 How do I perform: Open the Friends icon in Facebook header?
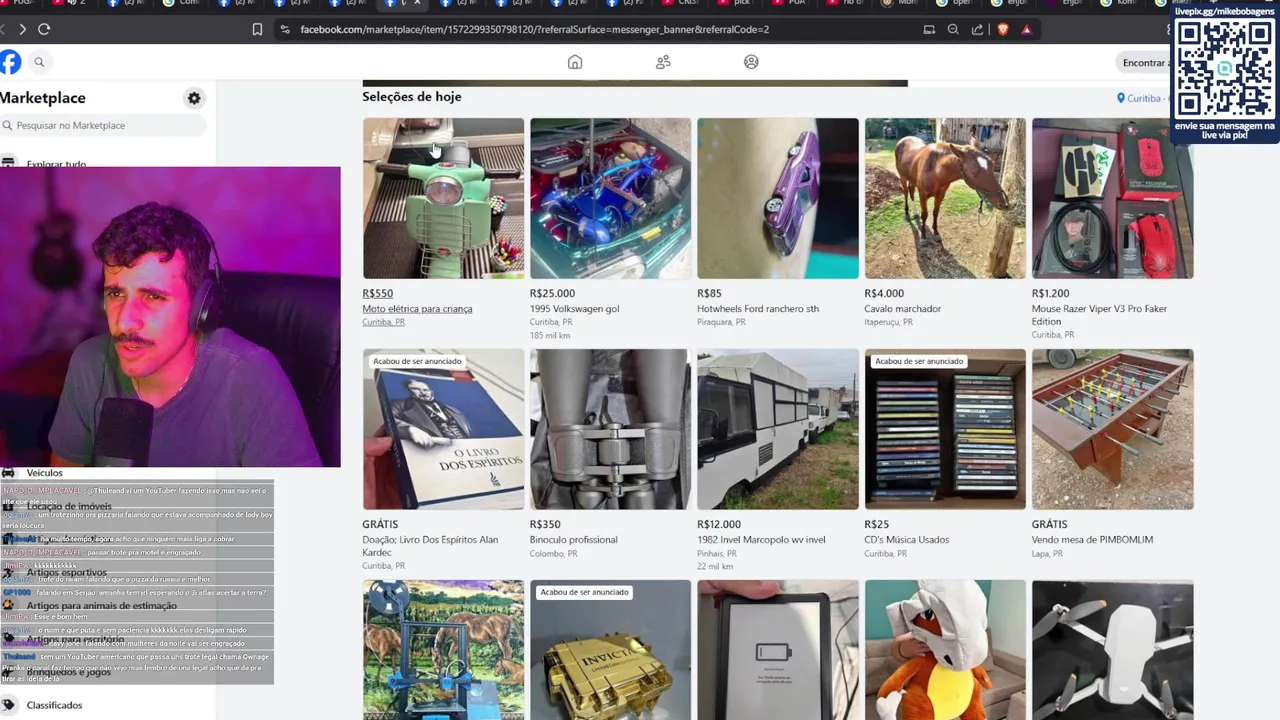click(x=663, y=62)
